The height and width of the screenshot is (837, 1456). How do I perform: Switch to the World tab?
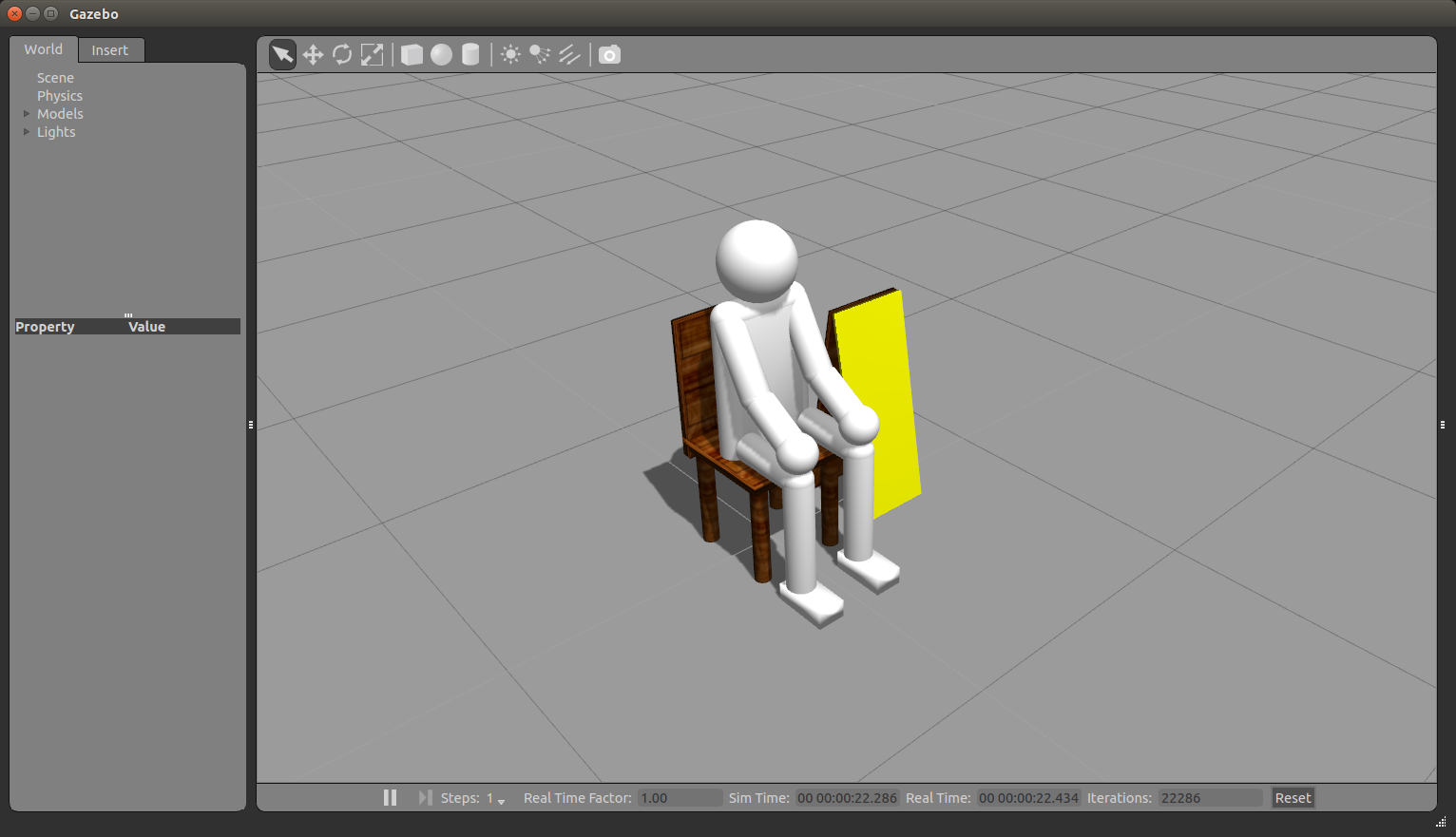(x=44, y=49)
